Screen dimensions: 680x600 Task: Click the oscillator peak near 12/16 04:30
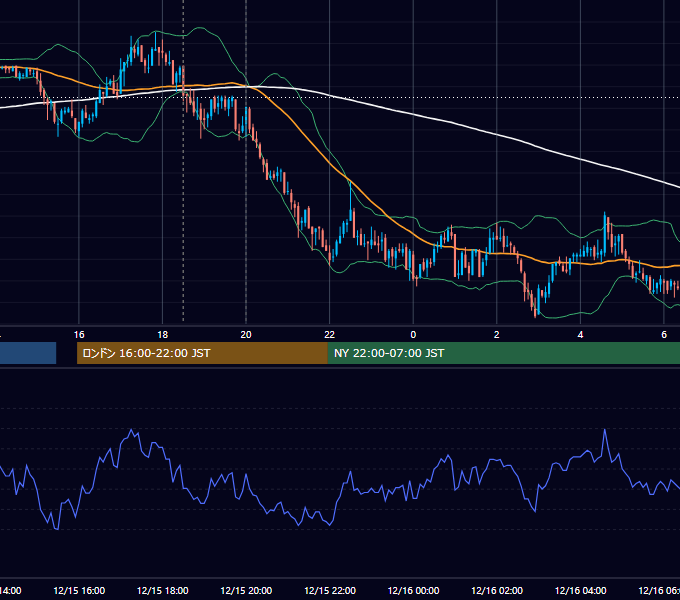605,430
